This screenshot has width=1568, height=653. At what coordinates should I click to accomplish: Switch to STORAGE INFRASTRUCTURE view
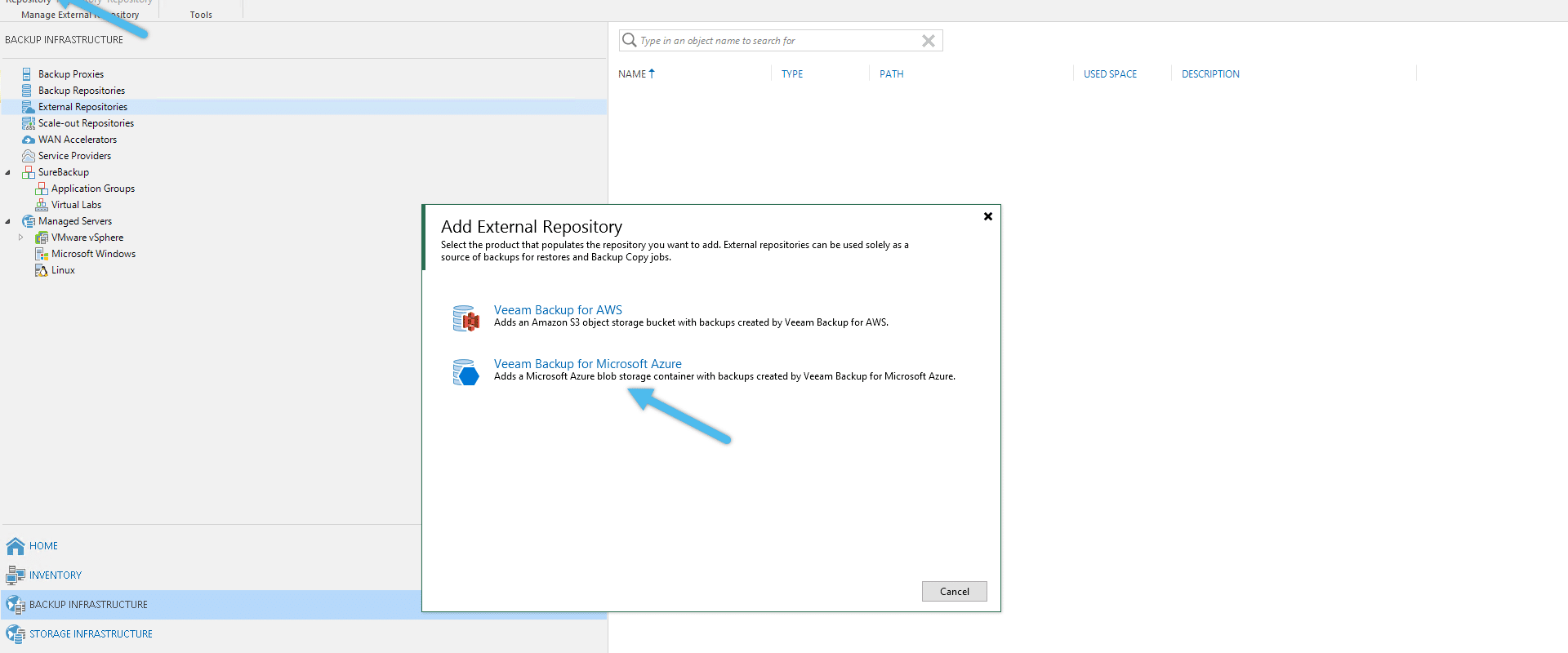pyautogui.click(x=91, y=634)
